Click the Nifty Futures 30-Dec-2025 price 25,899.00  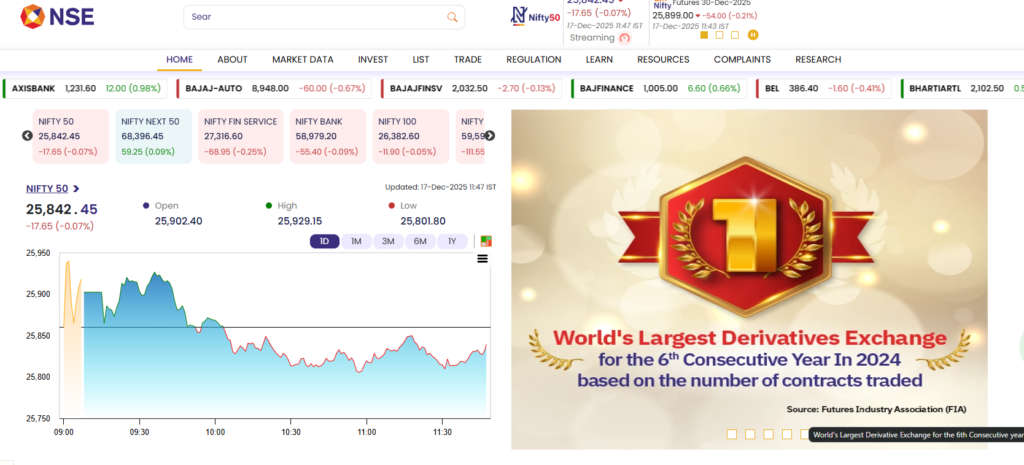673,15
